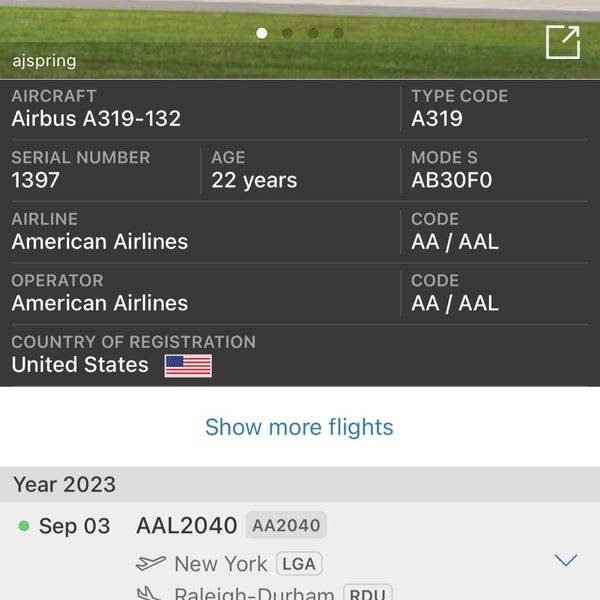Tap Show more flights link
The height and width of the screenshot is (600, 600).
(x=299, y=427)
